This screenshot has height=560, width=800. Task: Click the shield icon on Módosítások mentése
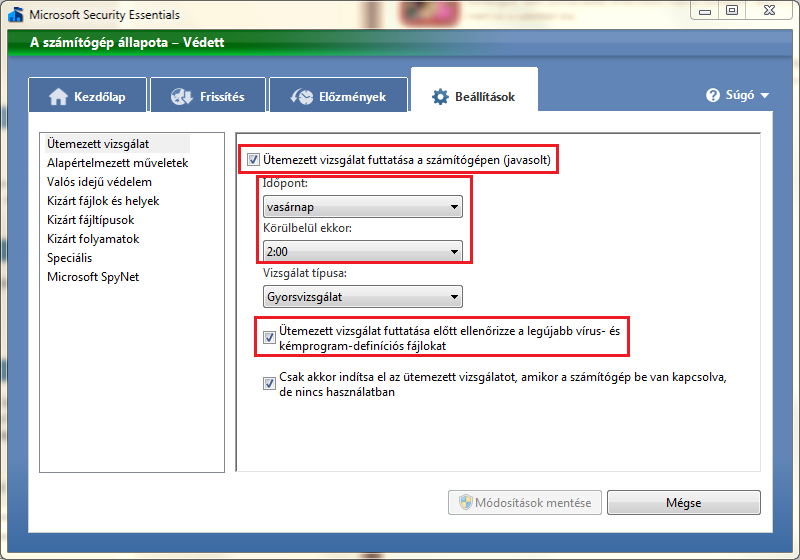click(465, 502)
